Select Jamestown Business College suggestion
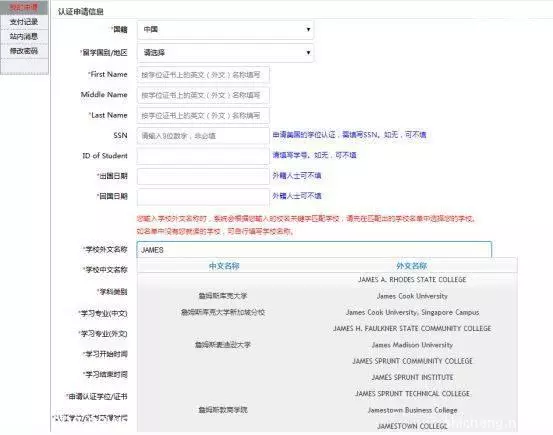 click(x=412, y=410)
